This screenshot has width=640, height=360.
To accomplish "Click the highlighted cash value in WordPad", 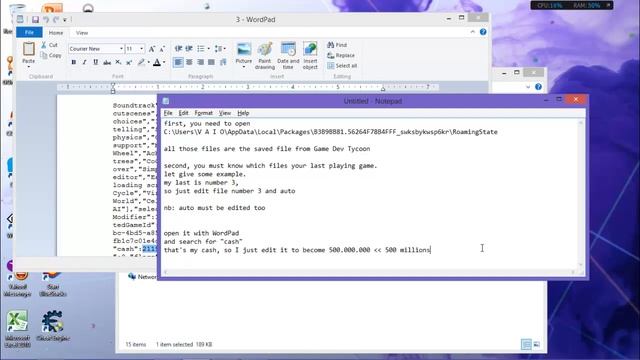I will point(150,249).
